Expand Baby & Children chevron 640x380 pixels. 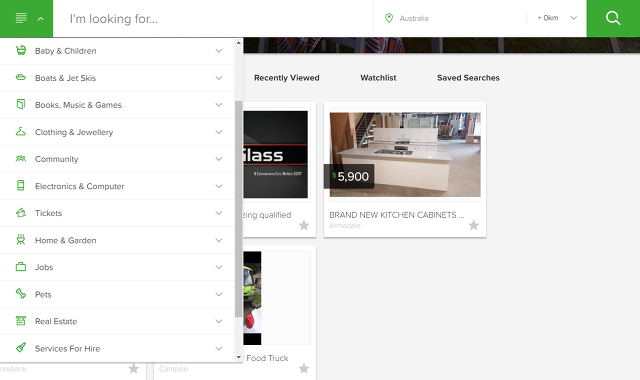coord(219,51)
